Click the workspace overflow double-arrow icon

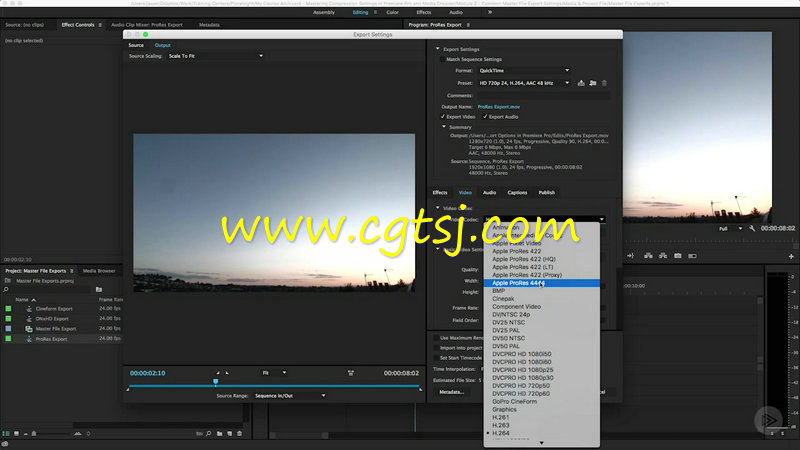490,12
